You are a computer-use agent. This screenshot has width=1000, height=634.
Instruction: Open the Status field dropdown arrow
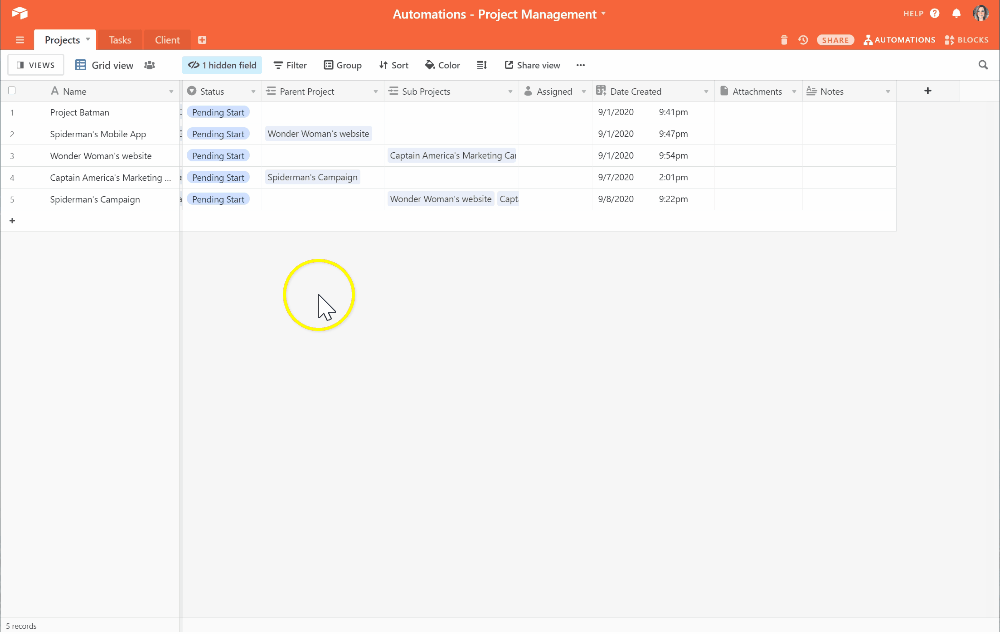click(252, 90)
